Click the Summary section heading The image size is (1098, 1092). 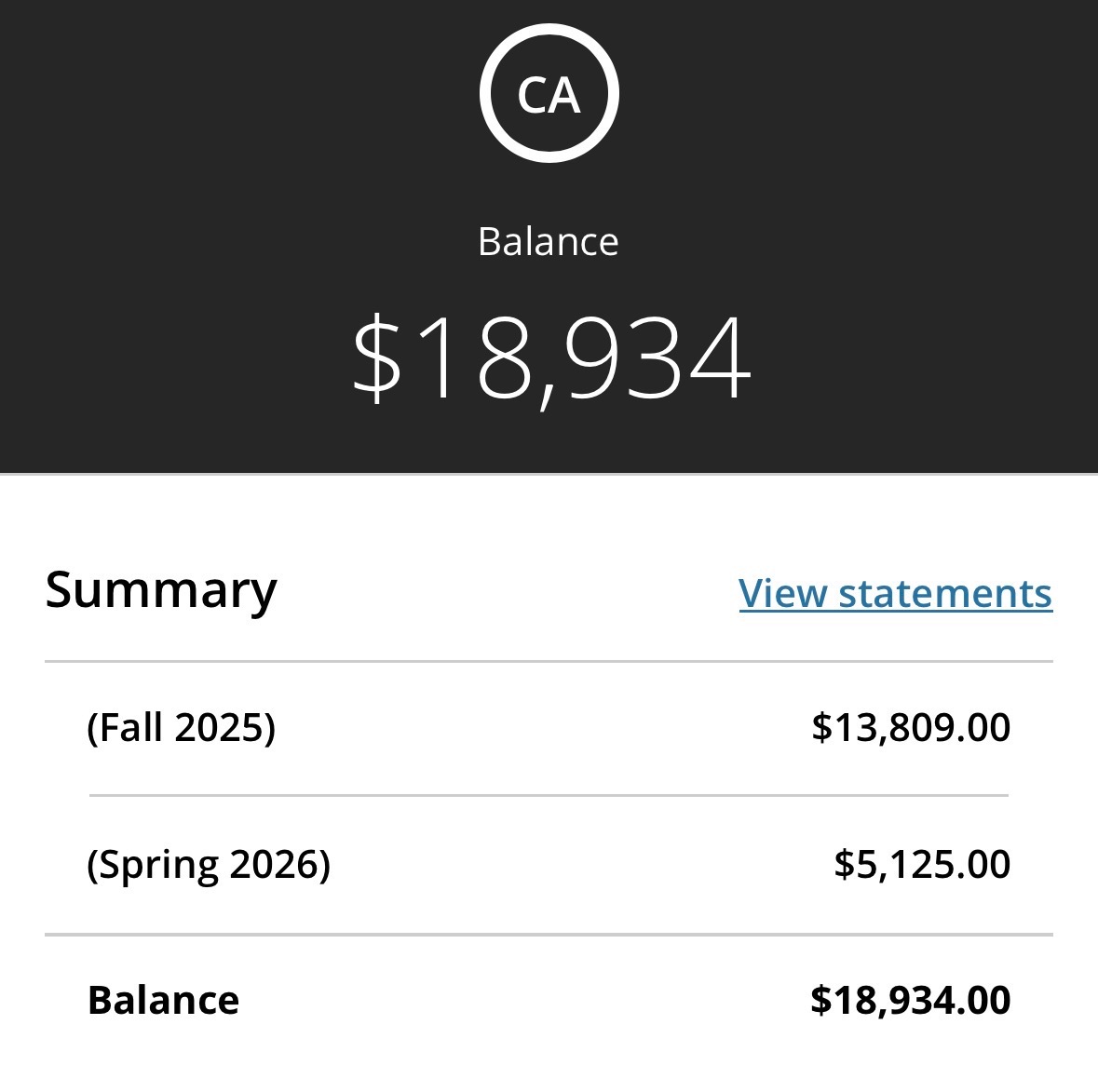(x=161, y=590)
